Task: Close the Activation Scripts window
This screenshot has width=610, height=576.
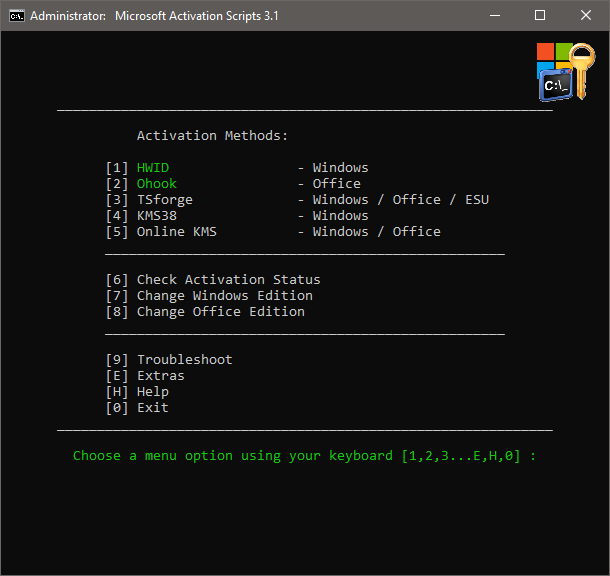Action: tap(586, 16)
